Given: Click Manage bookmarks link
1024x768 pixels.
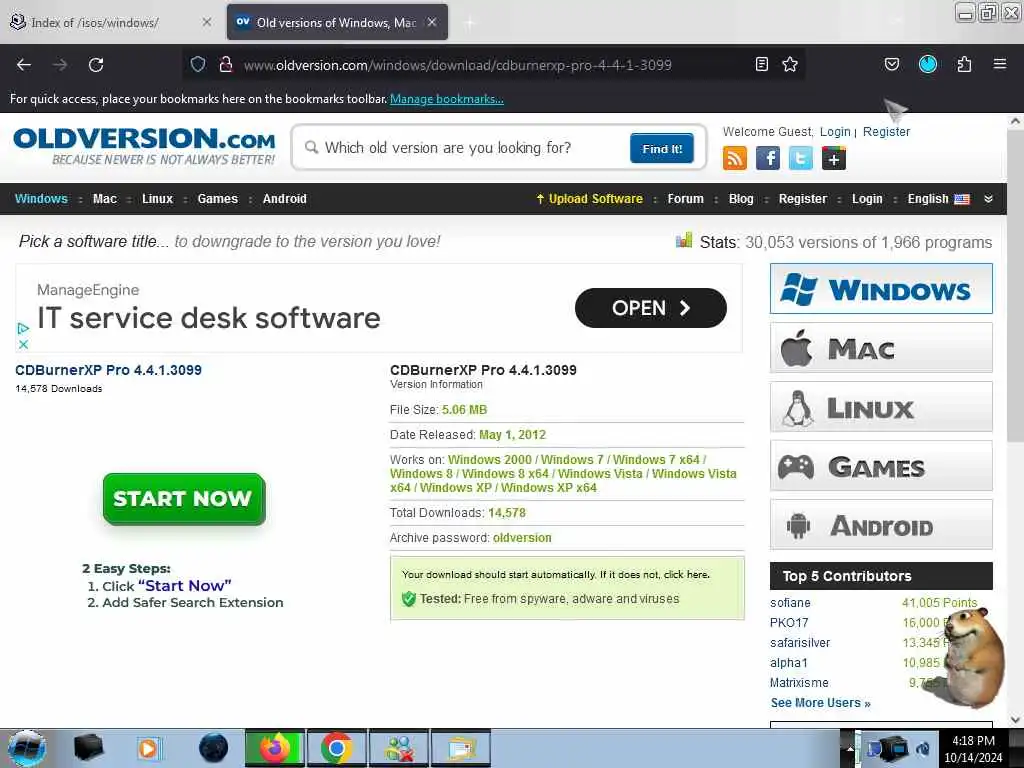Looking at the screenshot, I should (447, 99).
